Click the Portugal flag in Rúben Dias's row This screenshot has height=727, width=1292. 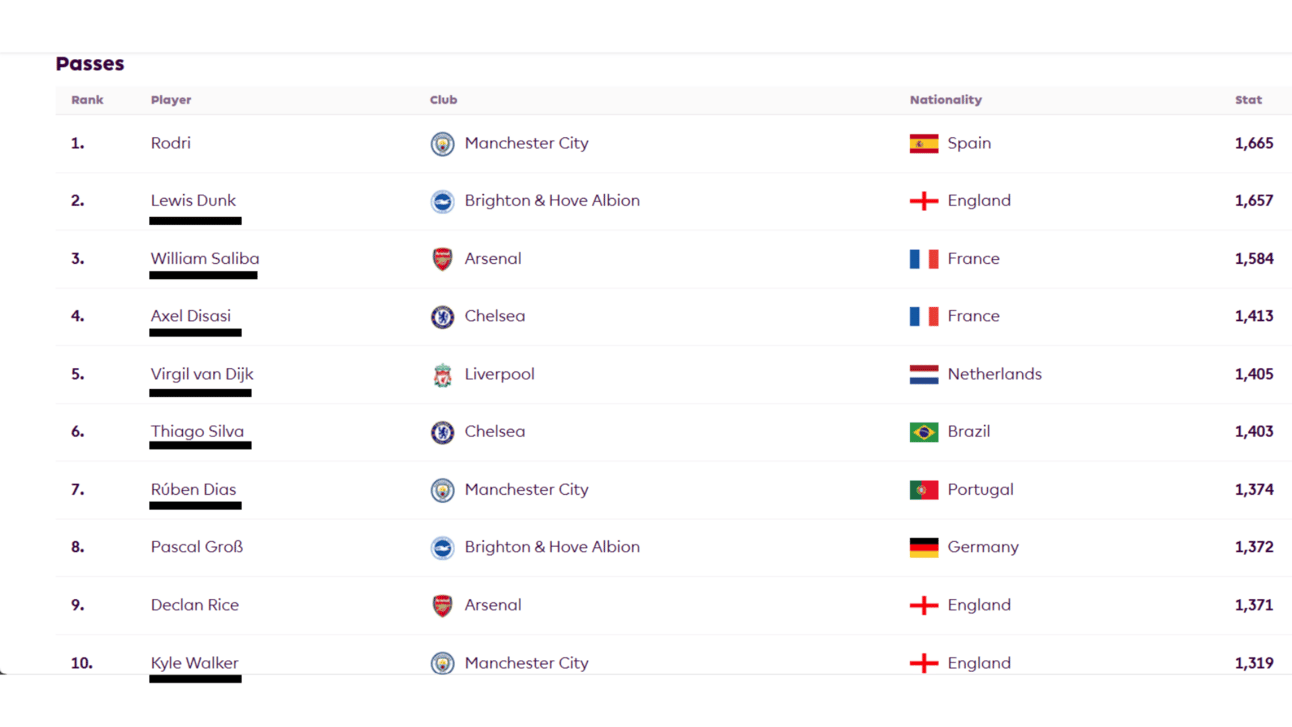pos(924,490)
